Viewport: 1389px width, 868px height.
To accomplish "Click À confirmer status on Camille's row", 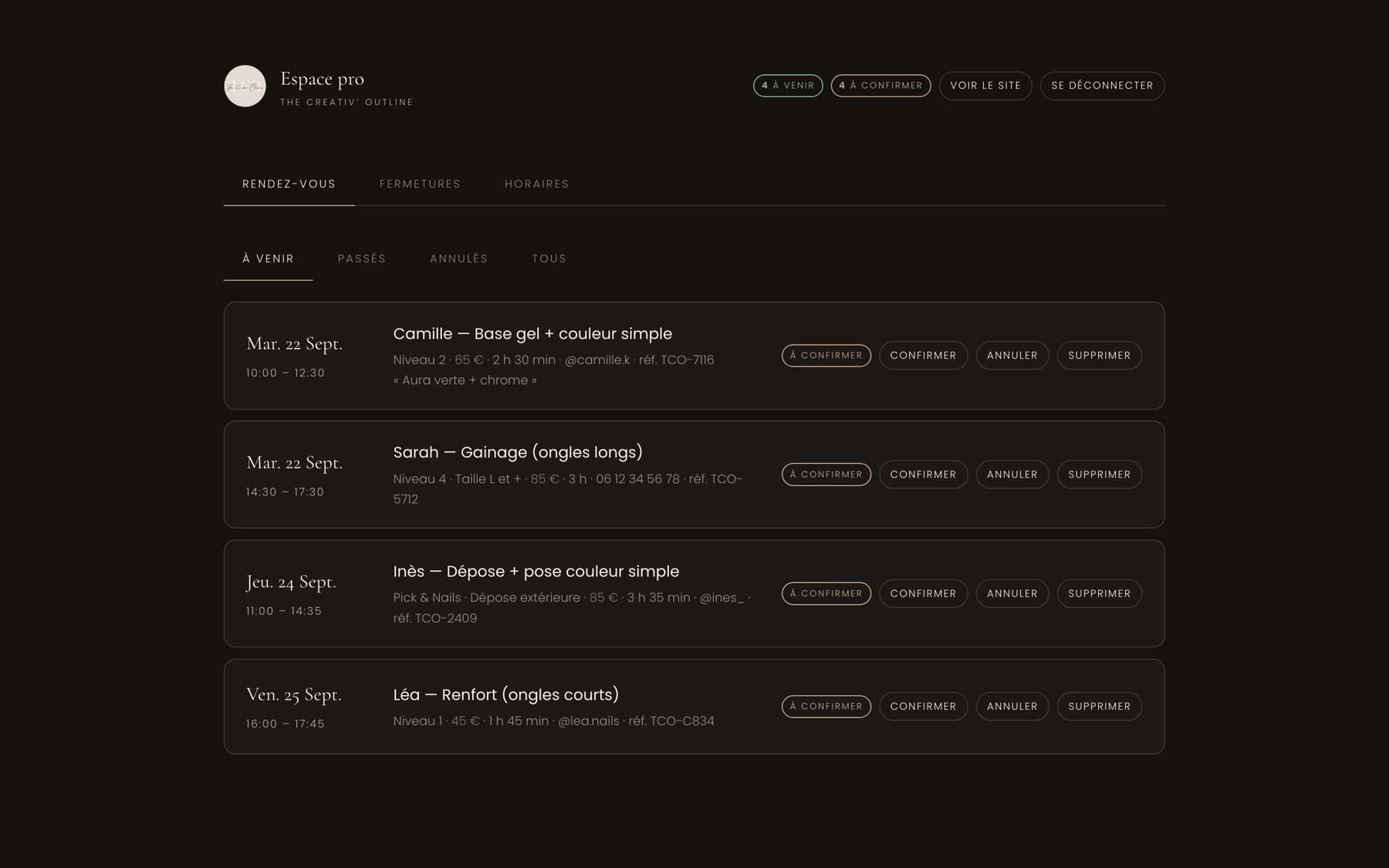I will pyautogui.click(x=826, y=356).
